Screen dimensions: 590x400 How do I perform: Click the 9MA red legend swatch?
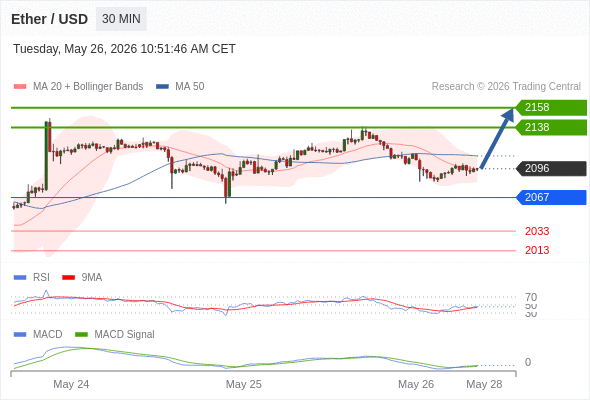(x=68, y=278)
